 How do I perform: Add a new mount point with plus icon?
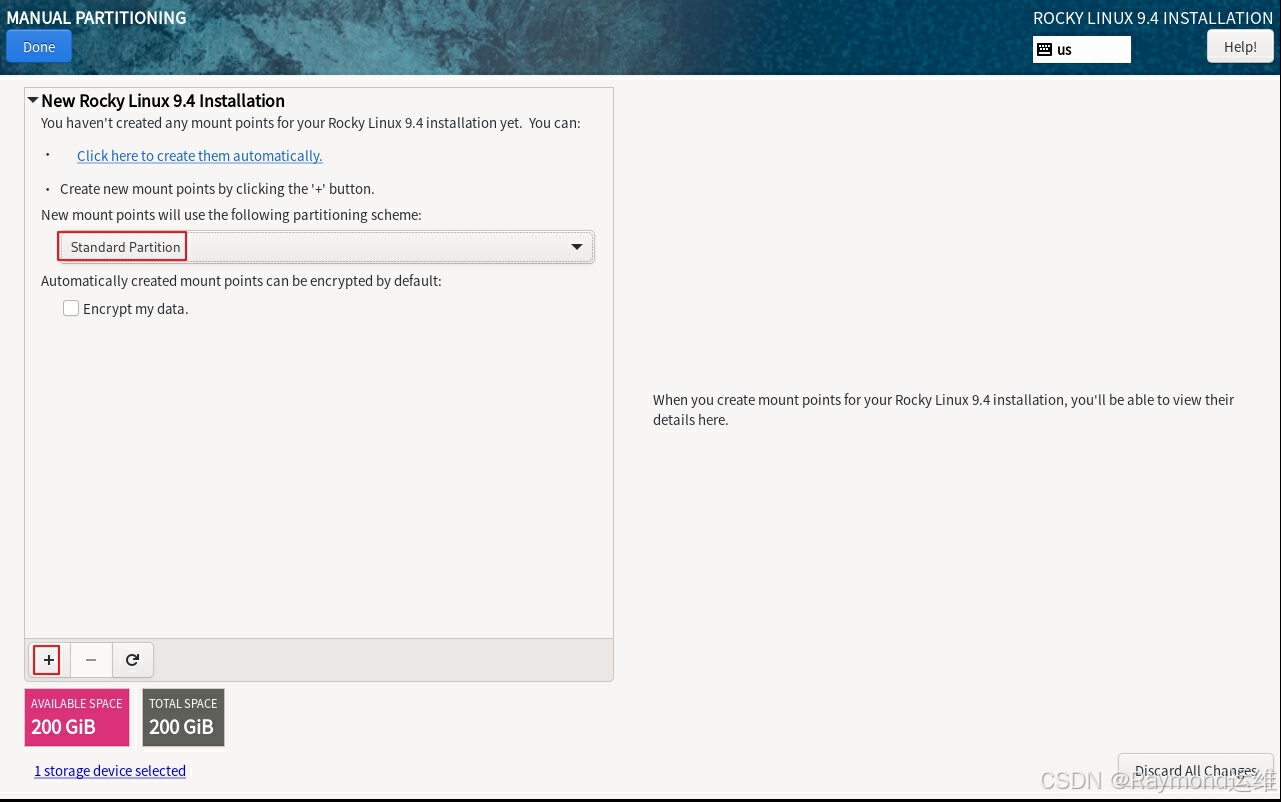(x=48, y=660)
